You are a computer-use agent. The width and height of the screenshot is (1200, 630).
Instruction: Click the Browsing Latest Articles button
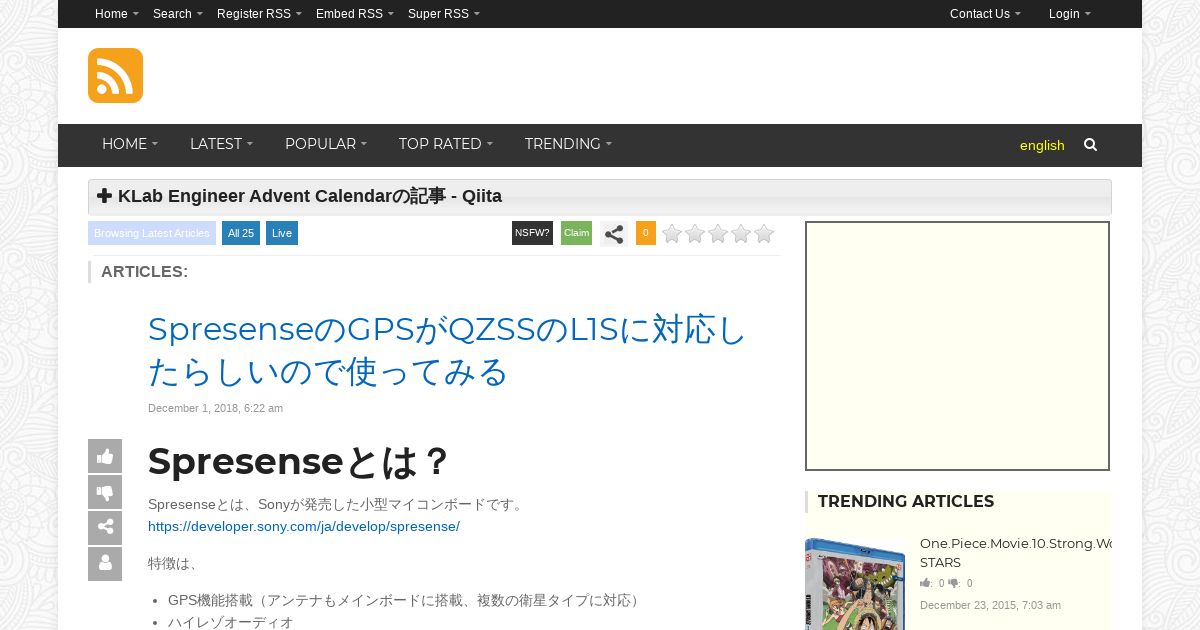(x=152, y=233)
